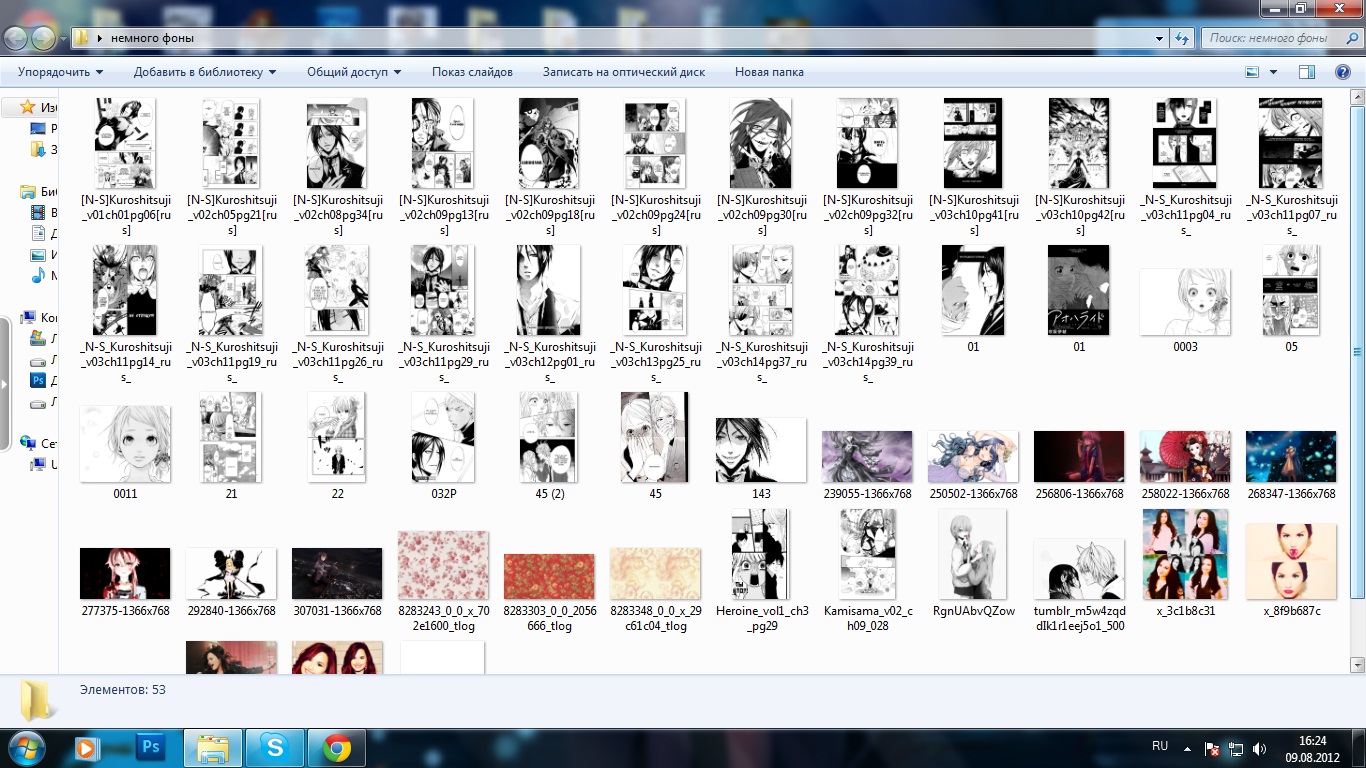Select the thumbnail of file 0011
The image size is (1366, 768).
click(x=125, y=444)
